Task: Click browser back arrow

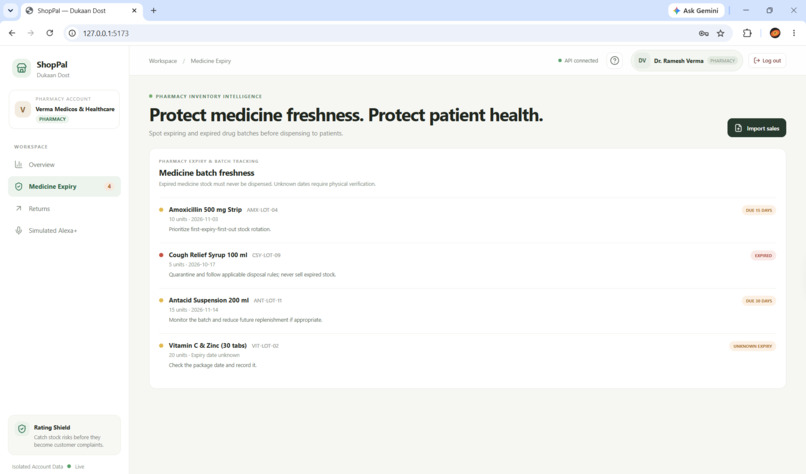Action: pos(12,33)
